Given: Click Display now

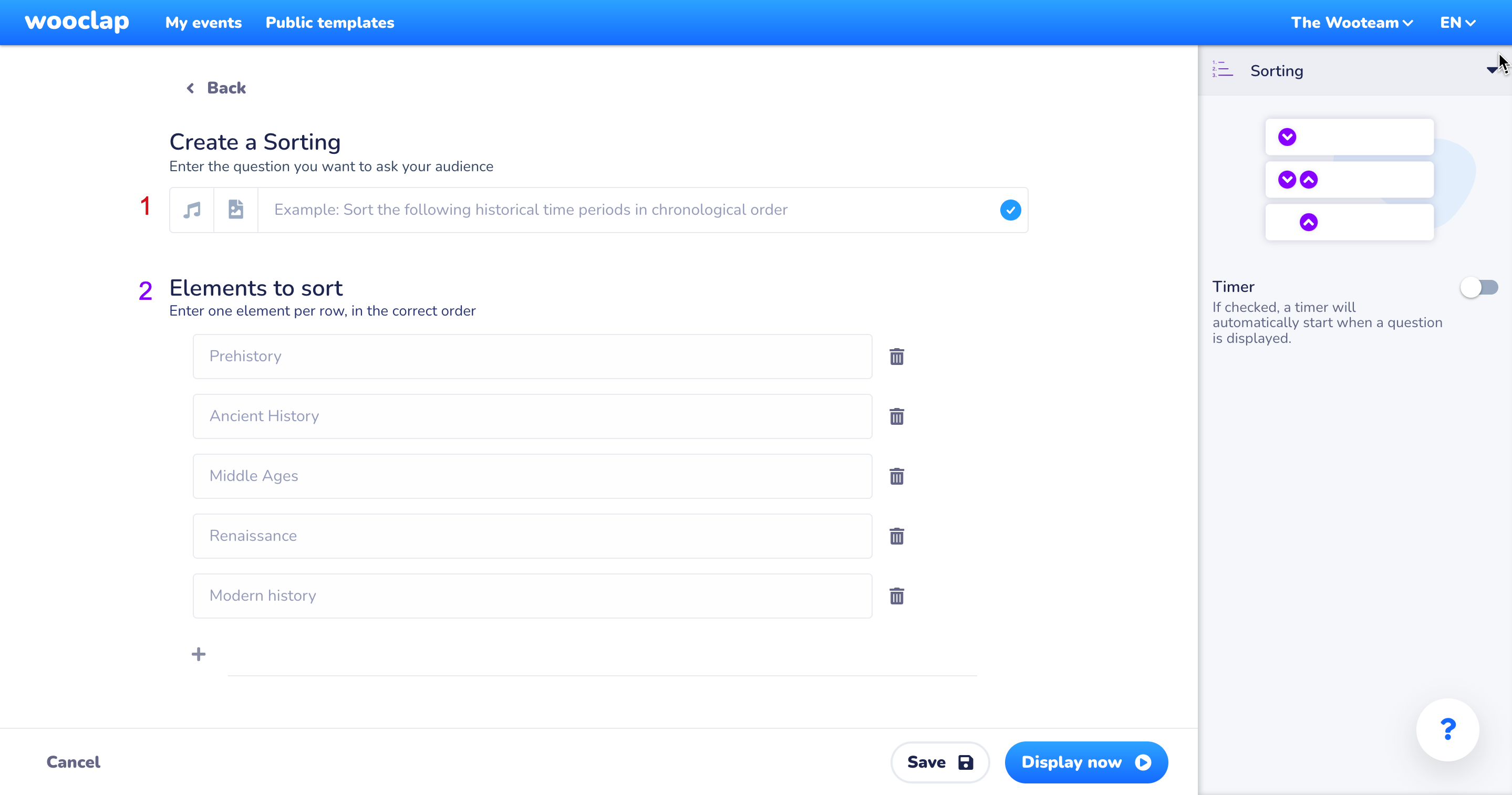Looking at the screenshot, I should tap(1086, 761).
